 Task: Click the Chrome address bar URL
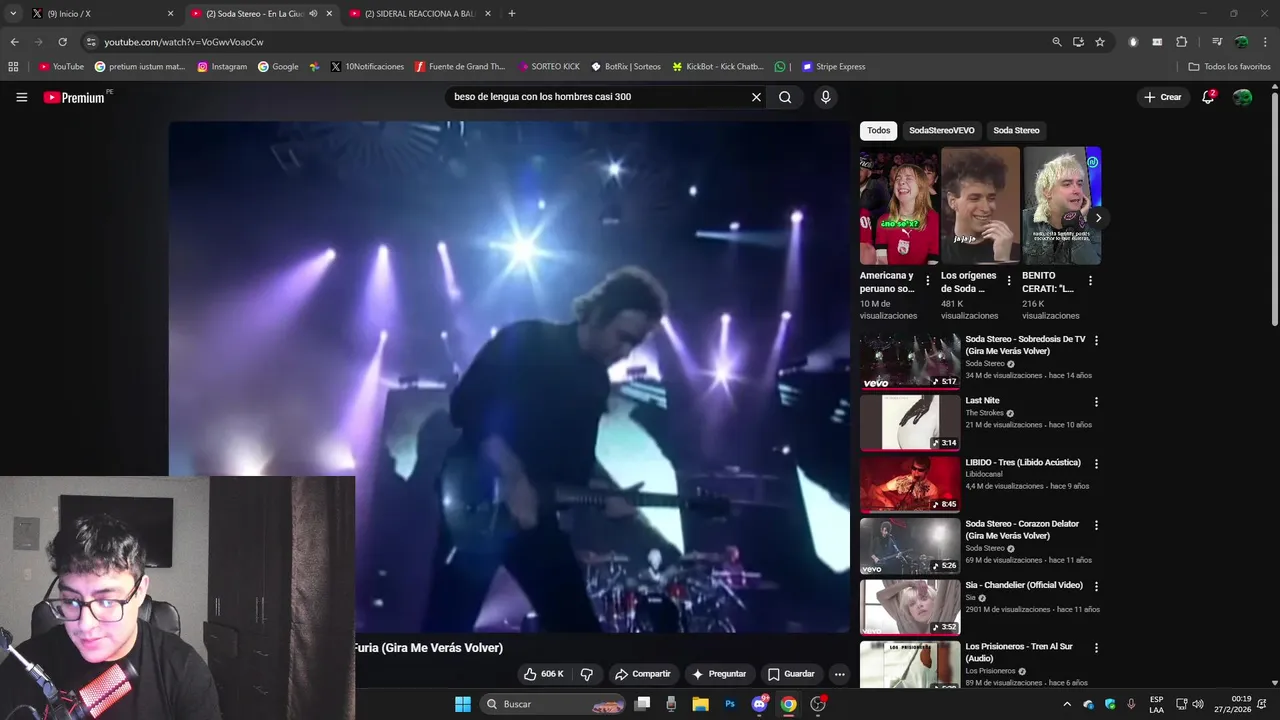[x=184, y=42]
